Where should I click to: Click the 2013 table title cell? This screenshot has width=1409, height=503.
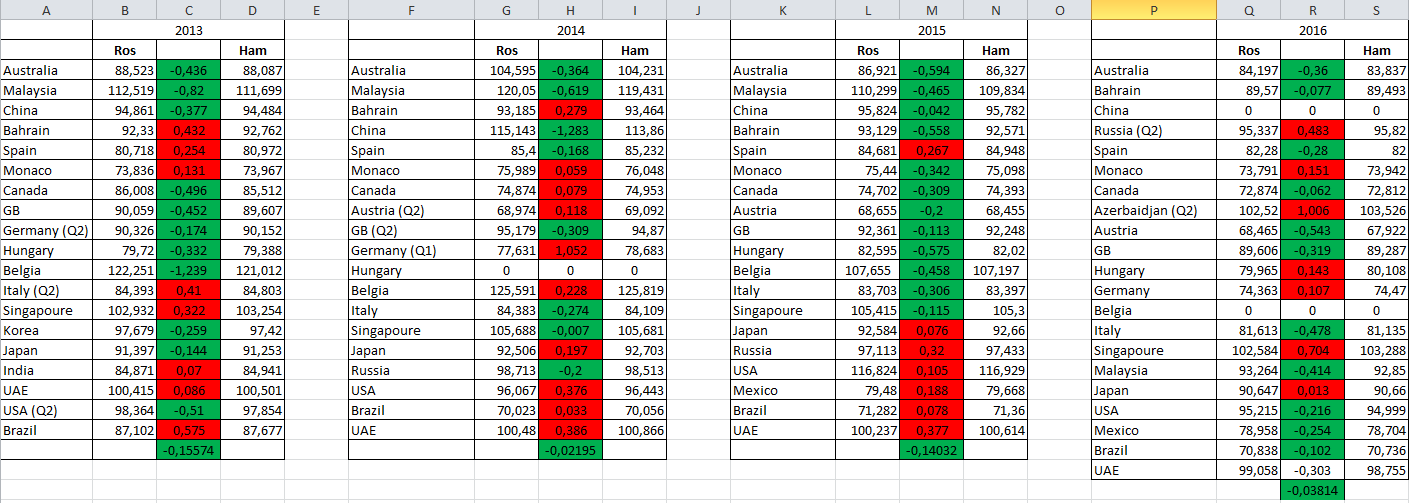(188, 30)
